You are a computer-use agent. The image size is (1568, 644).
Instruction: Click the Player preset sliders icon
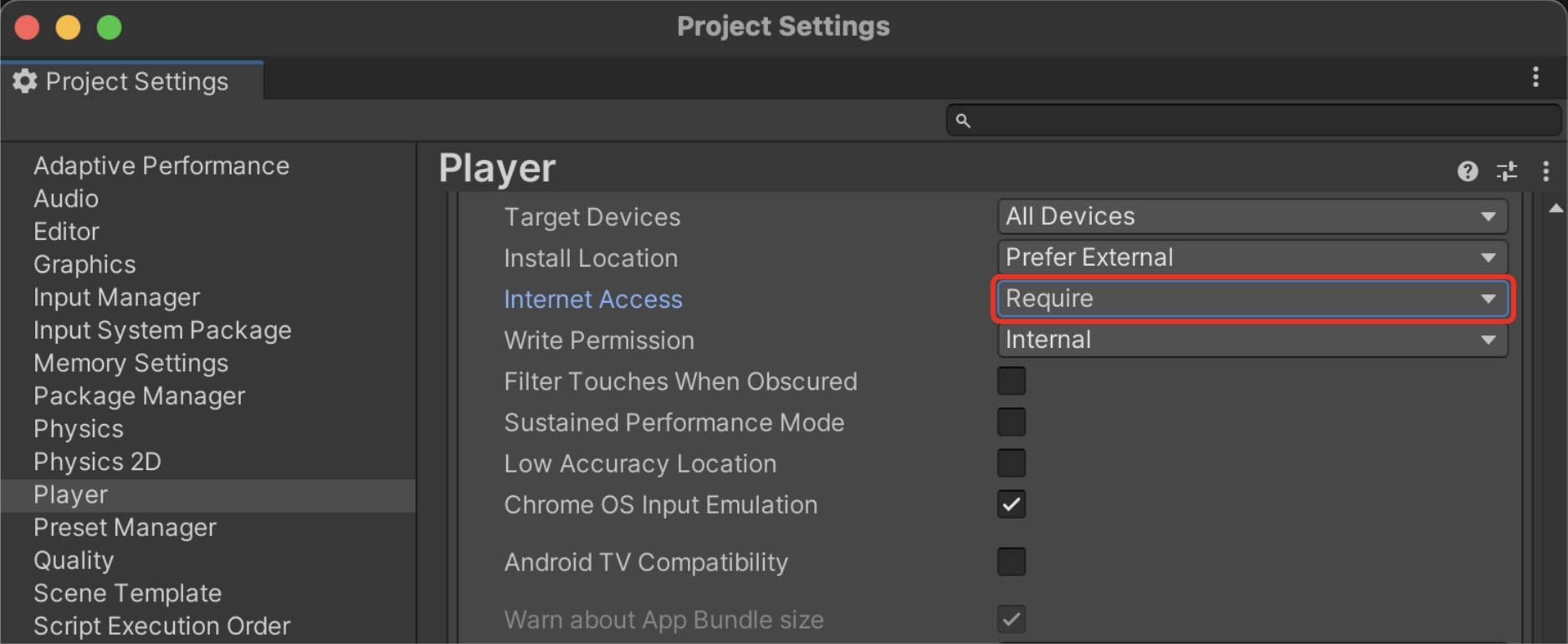click(1507, 171)
